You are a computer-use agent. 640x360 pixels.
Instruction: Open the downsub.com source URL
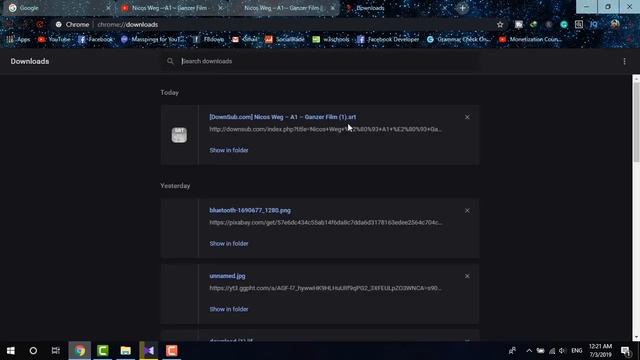325,129
